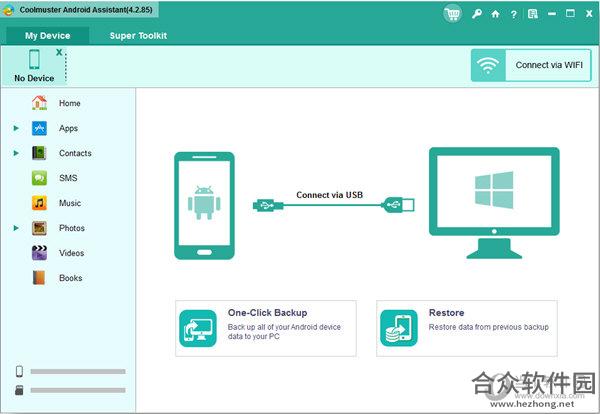Click the phone storage icon at sidebar bottom

(19, 371)
